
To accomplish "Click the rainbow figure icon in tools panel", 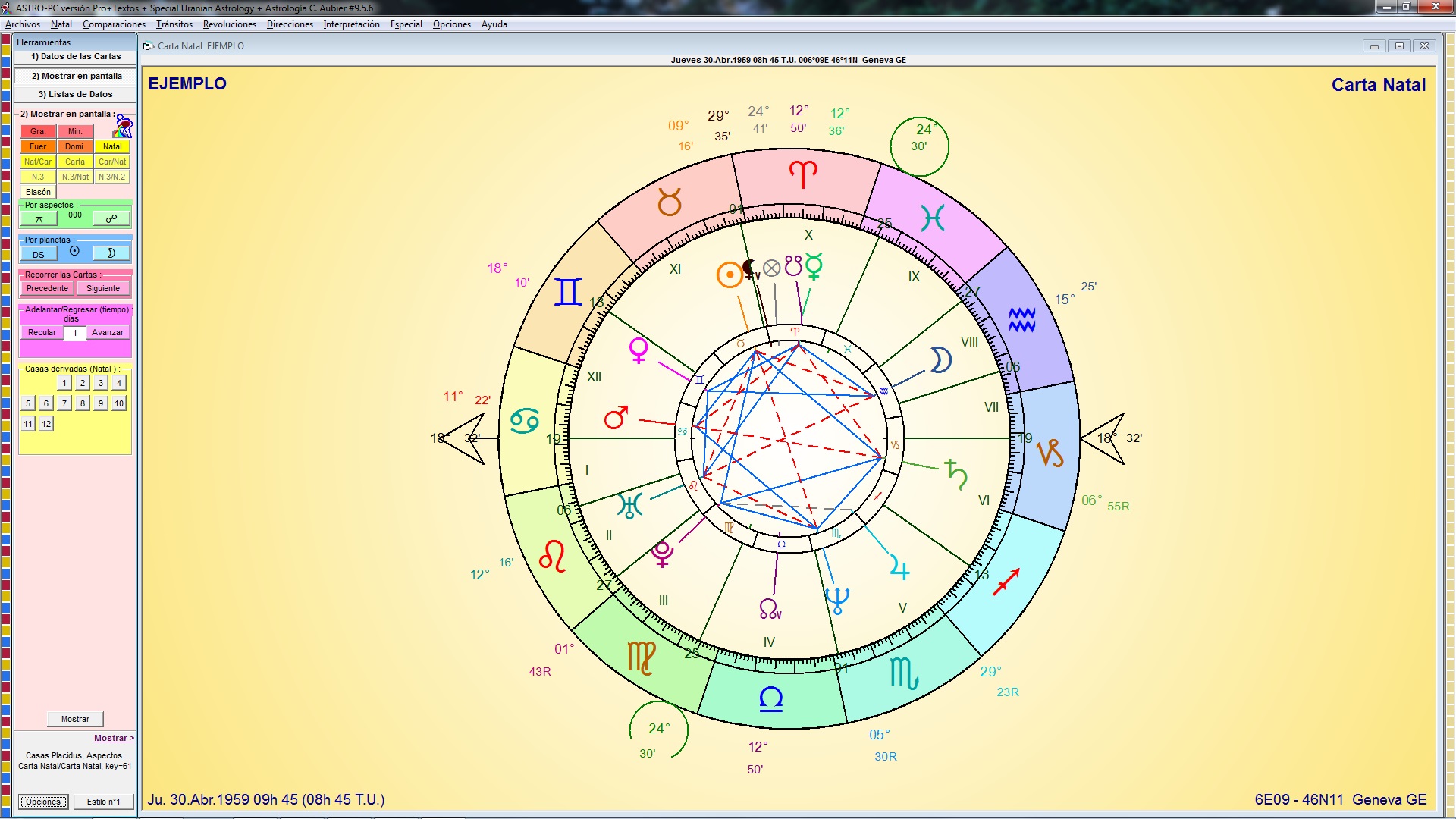I will pyautogui.click(x=124, y=126).
